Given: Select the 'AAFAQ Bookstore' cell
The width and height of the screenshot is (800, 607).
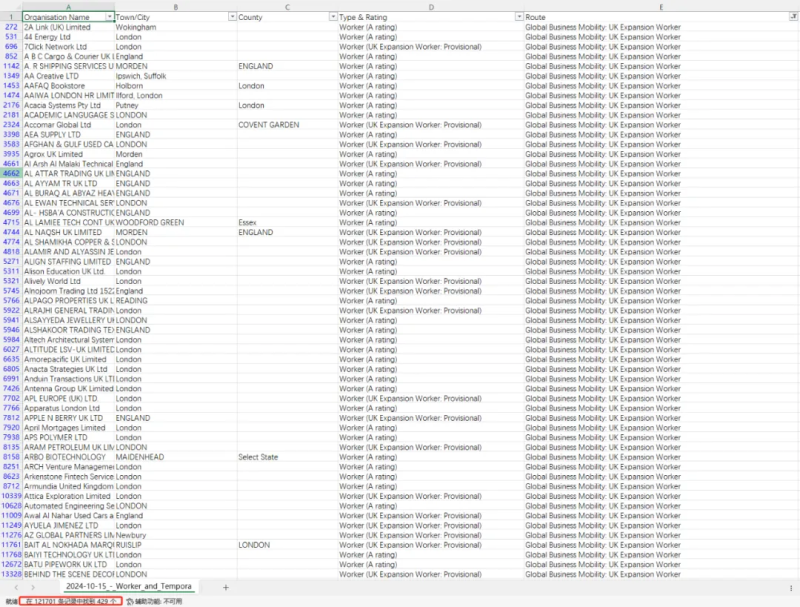Looking at the screenshot, I should [x=68, y=86].
